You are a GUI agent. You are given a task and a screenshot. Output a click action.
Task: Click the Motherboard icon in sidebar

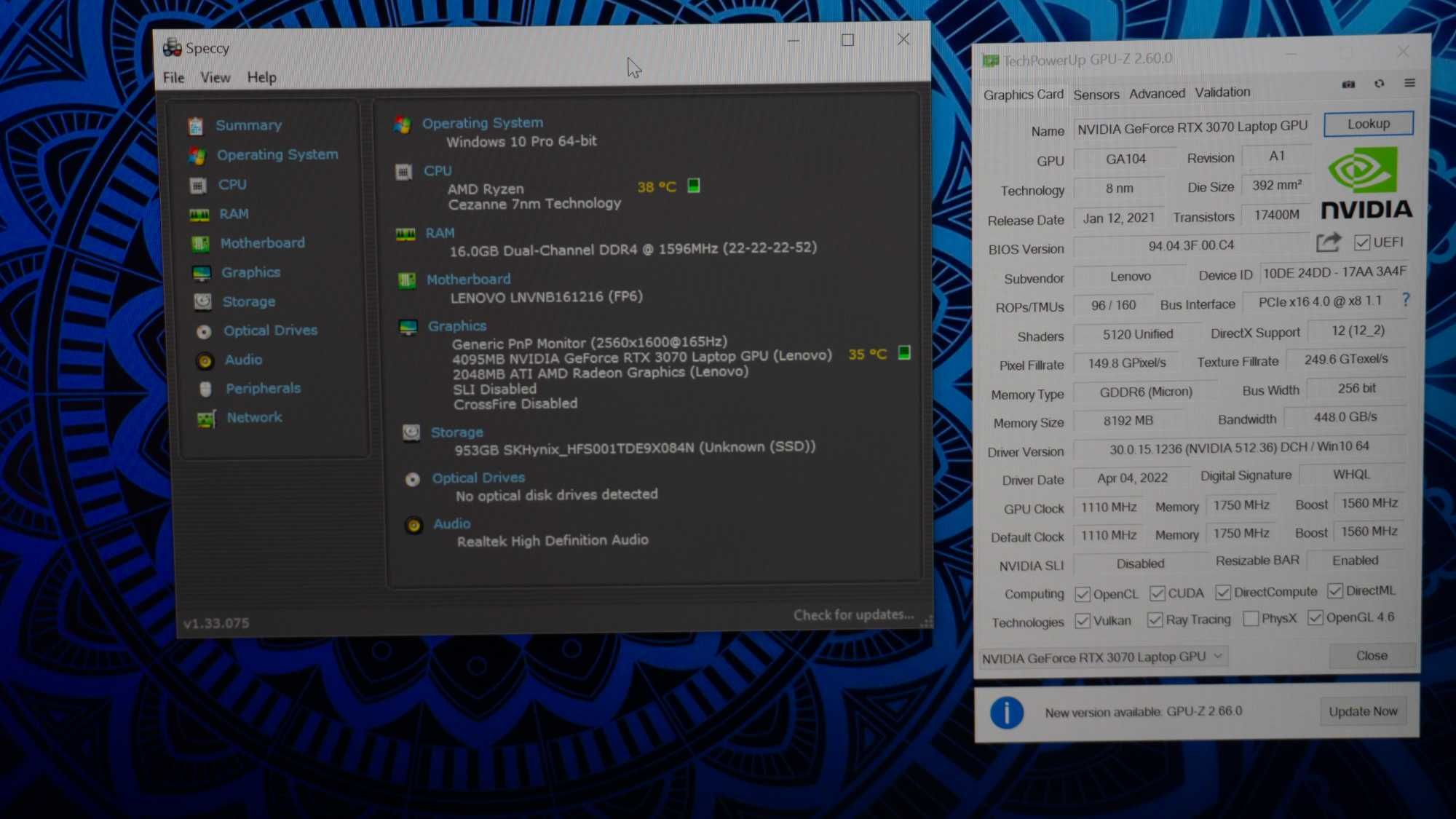(x=200, y=244)
